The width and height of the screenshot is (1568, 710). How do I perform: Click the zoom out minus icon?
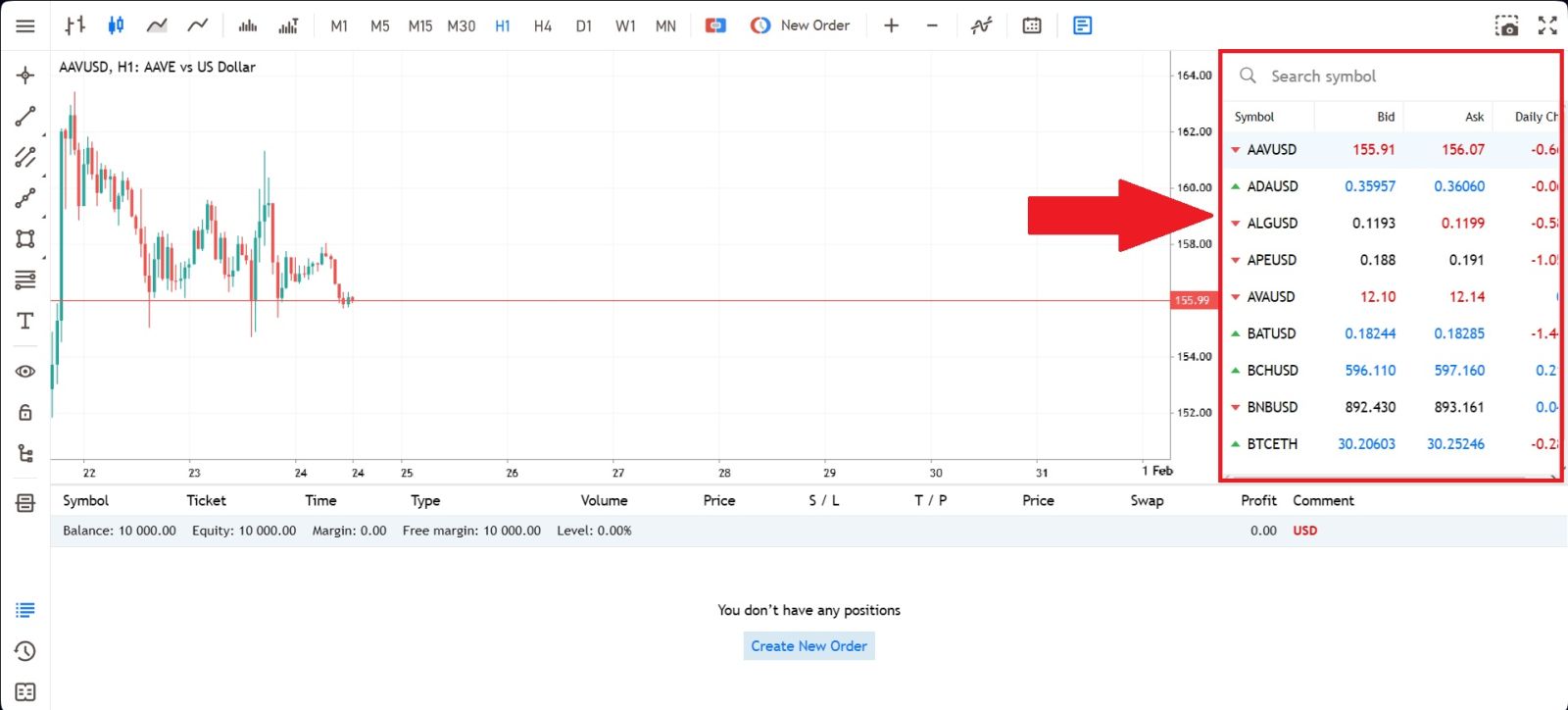coord(932,25)
